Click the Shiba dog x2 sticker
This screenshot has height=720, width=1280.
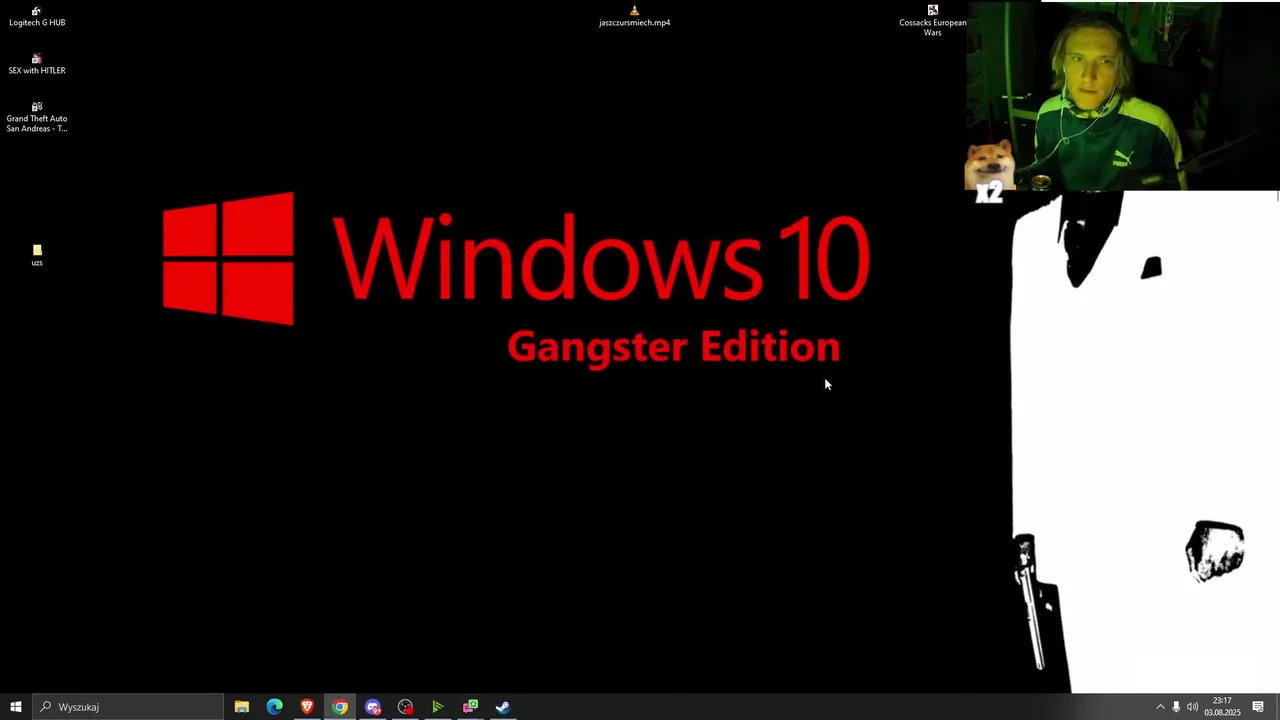pos(990,172)
